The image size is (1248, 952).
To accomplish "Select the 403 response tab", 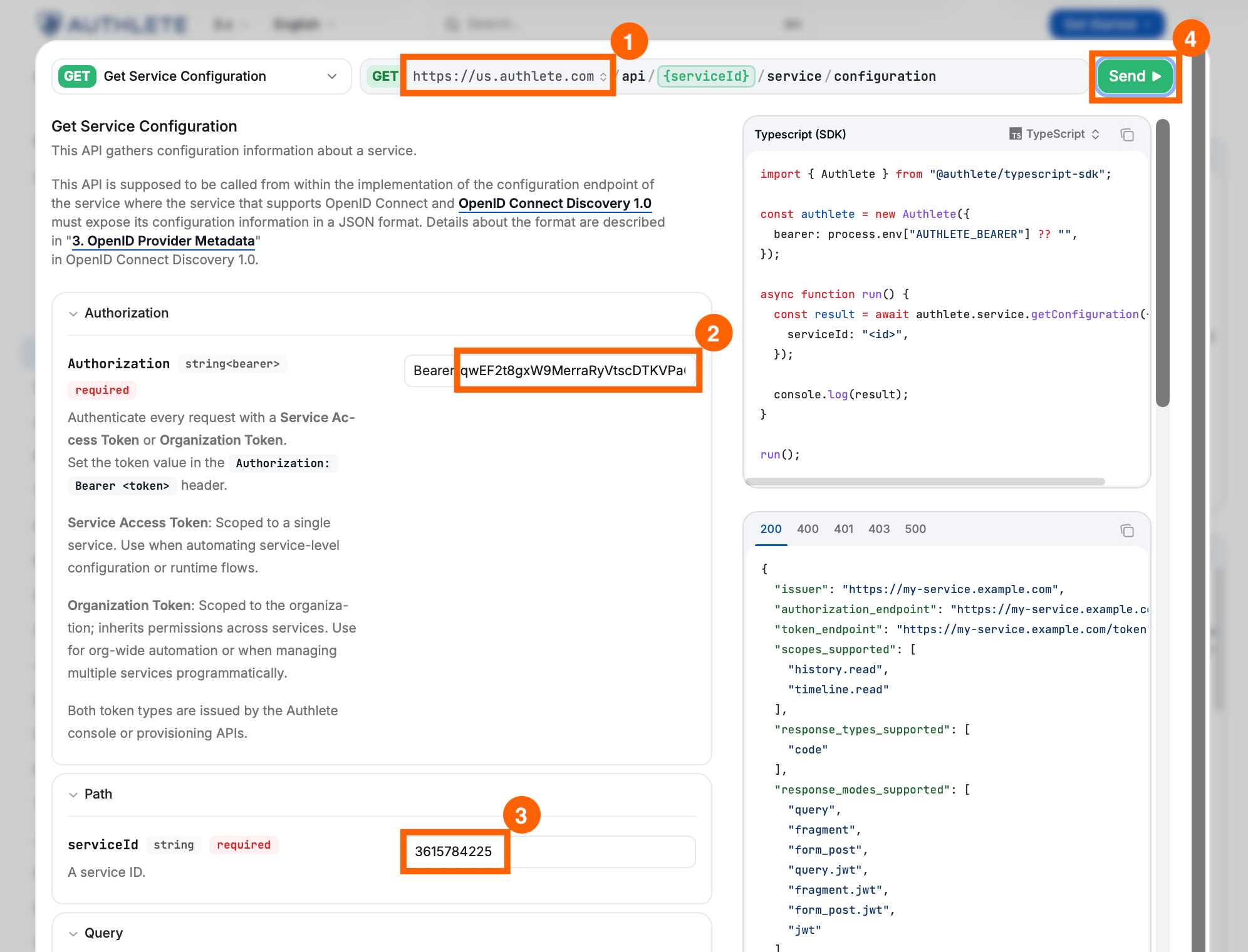I will click(879, 529).
